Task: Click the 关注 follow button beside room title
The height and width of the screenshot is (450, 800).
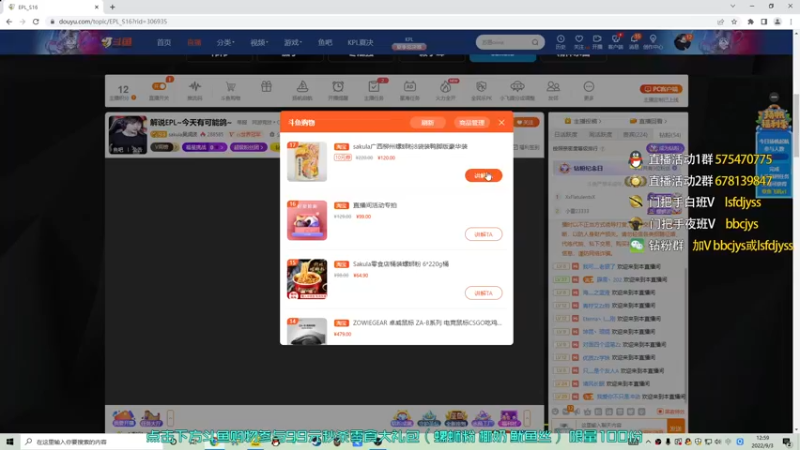Action: pos(526,122)
